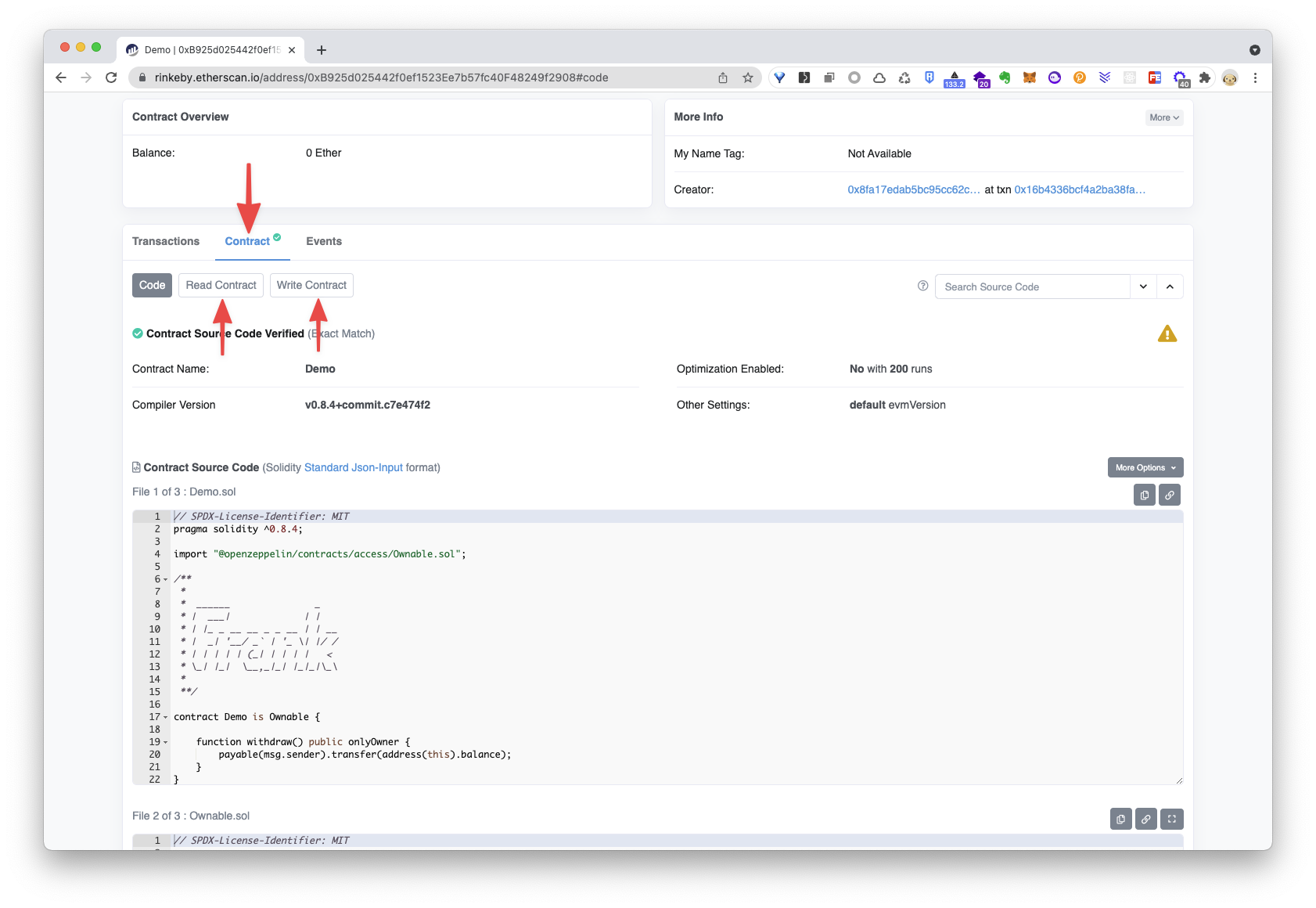Click the yellow warning triangle icon
The image size is (1316, 908).
[1167, 334]
